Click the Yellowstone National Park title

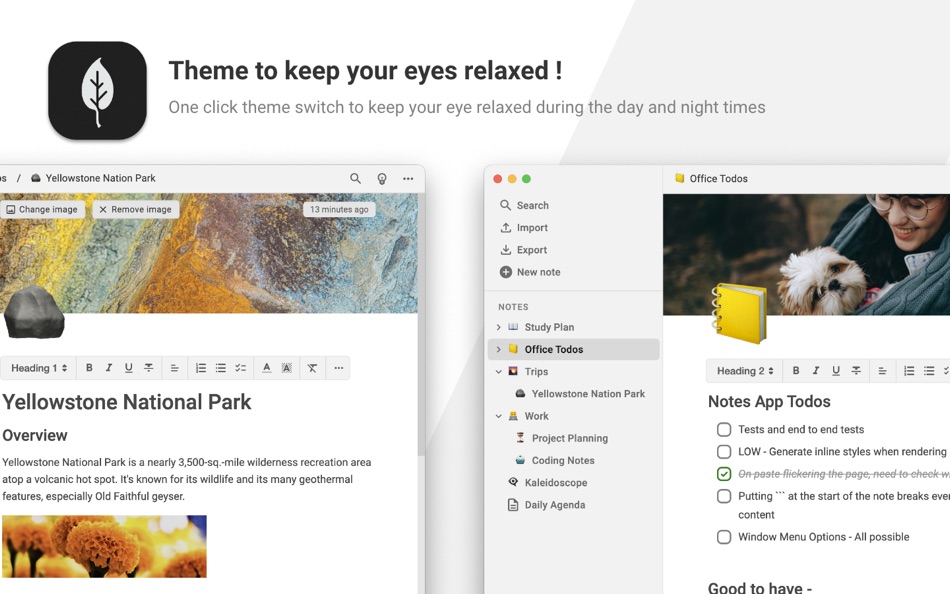tap(127, 402)
